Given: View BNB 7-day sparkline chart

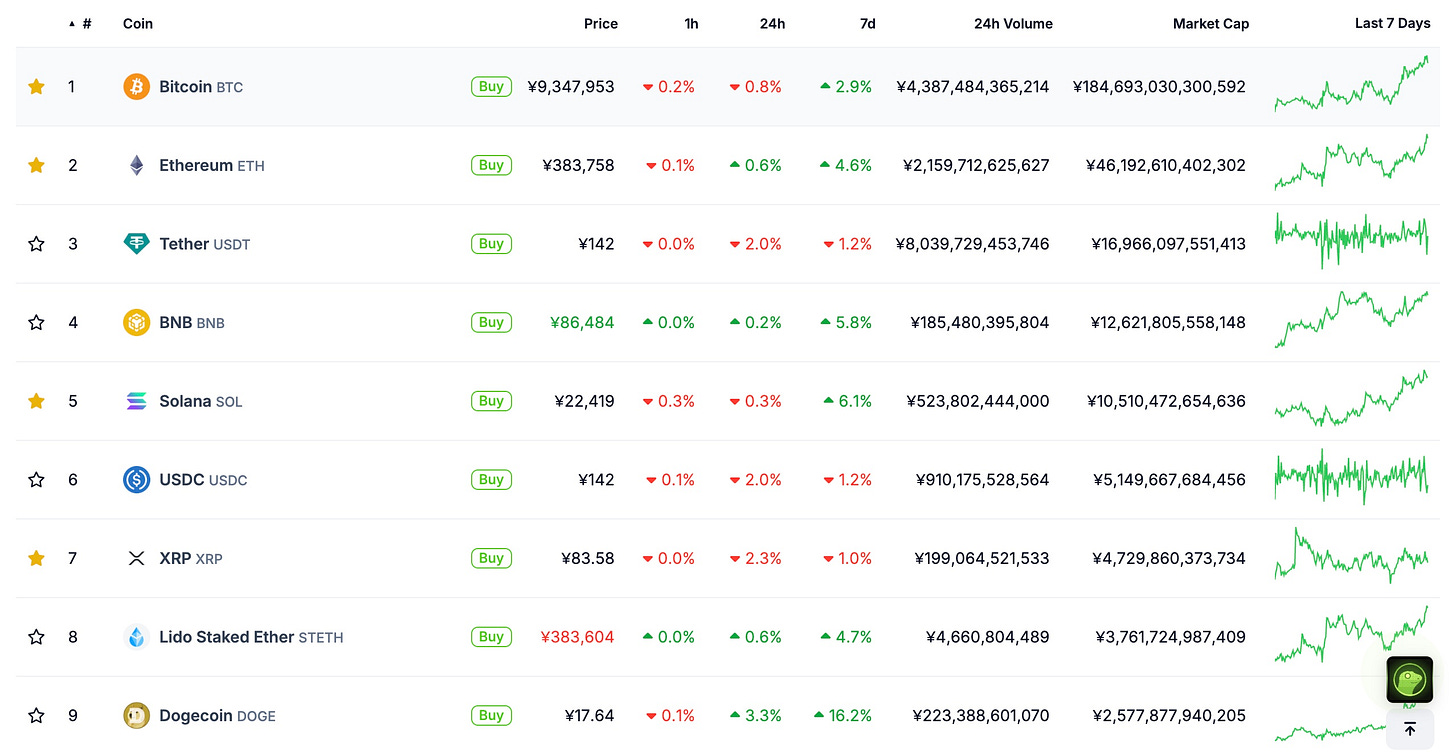Looking at the screenshot, I should (1352, 319).
